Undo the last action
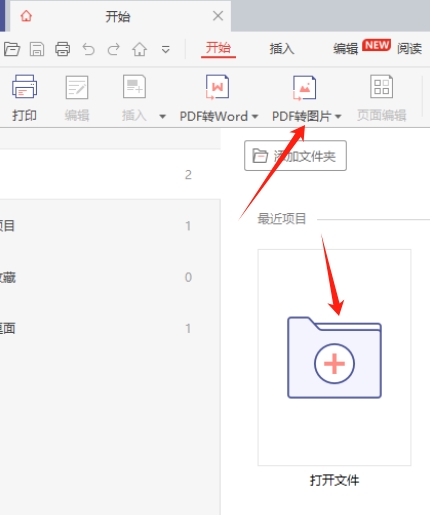 tap(88, 49)
